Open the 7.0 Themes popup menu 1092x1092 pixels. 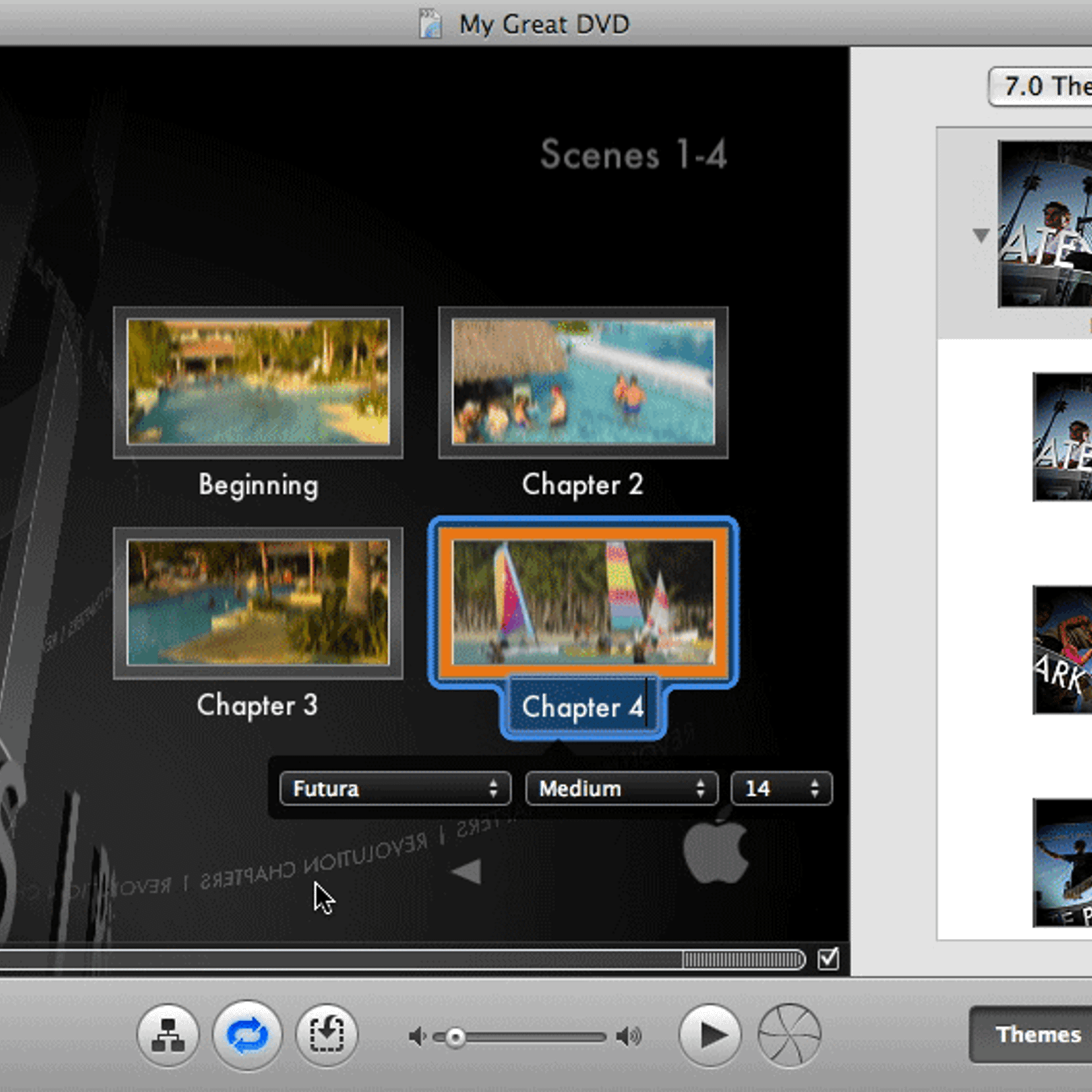pyautogui.click(x=1041, y=87)
